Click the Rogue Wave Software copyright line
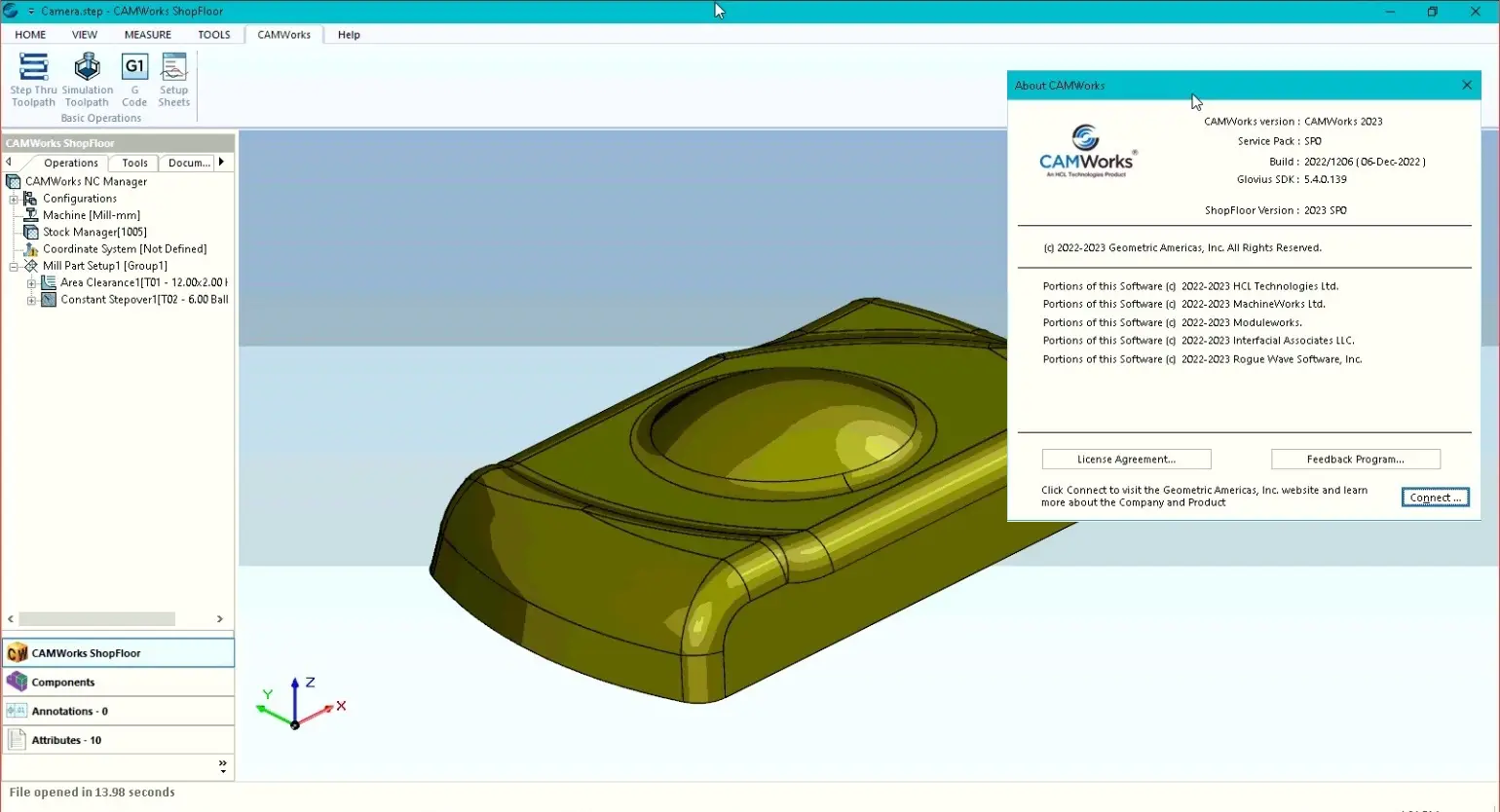 [x=1202, y=359]
